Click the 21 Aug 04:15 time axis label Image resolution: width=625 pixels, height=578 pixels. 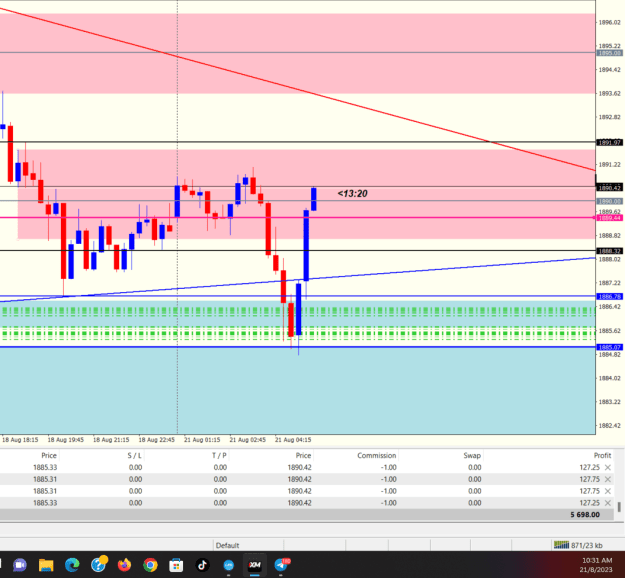tap(293, 440)
